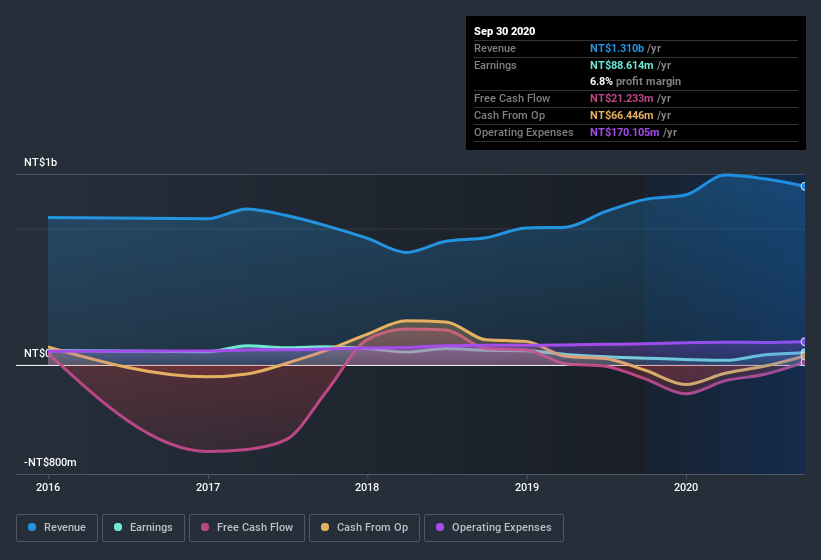Select the 2020 x-axis label
The height and width of the screenshot is (560, 821).
tap(686, 487)
